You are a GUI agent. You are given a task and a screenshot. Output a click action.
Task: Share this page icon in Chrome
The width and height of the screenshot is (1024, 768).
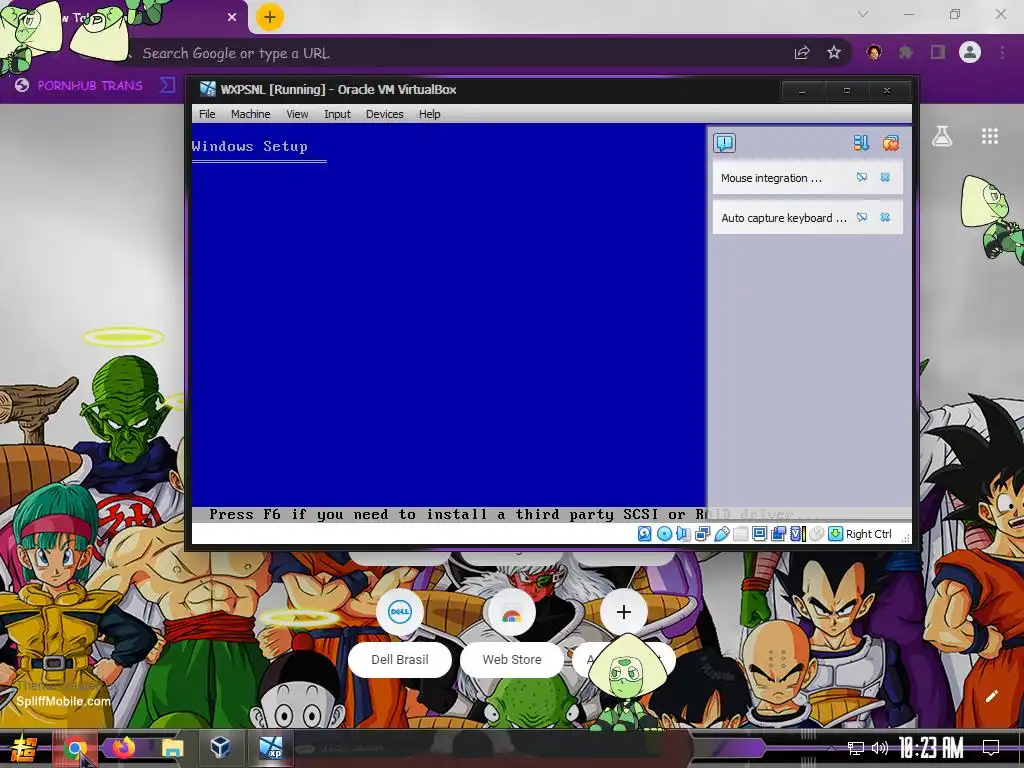[802, 52]
